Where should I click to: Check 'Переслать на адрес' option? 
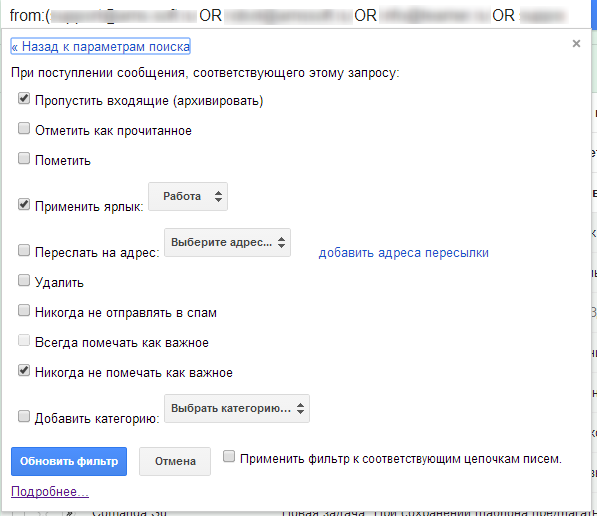tap(24, 251)
